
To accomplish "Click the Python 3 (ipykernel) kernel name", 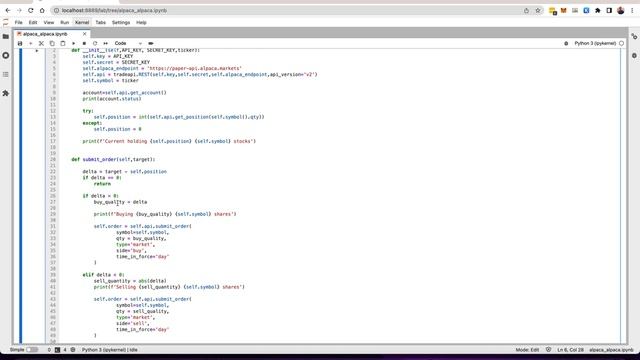I will tap(595, 43).
